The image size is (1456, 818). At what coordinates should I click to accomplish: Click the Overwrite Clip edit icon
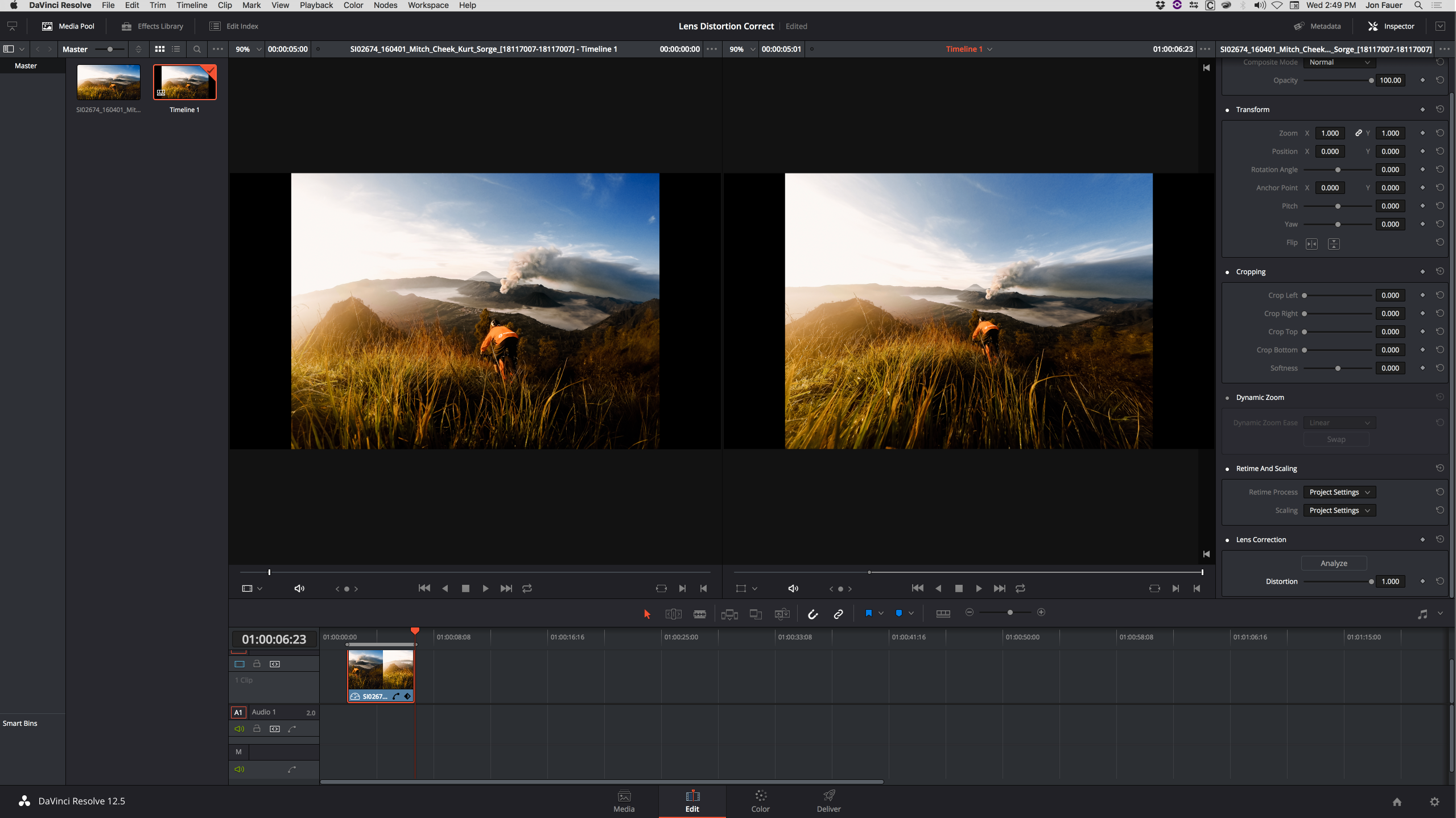click(756, 614)
